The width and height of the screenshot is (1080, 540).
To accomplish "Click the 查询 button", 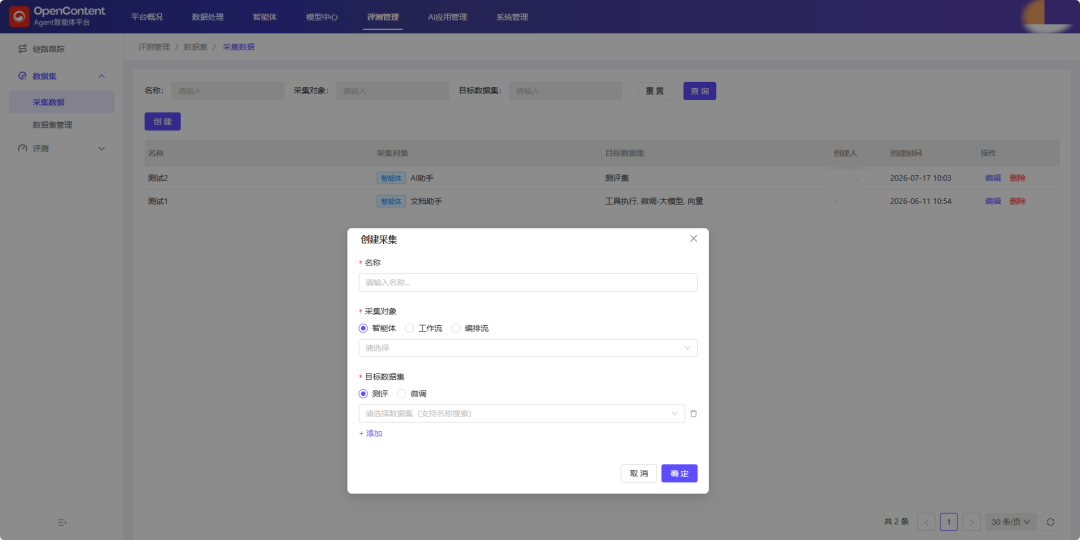I will [700, 91].
